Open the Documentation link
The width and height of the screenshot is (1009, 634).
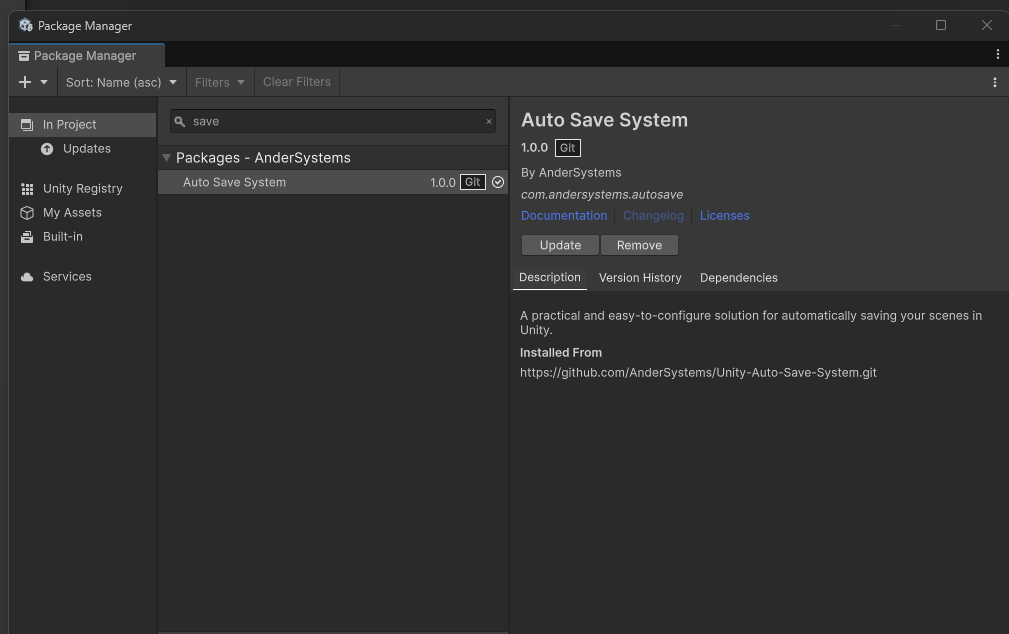[x=564, y=216]
